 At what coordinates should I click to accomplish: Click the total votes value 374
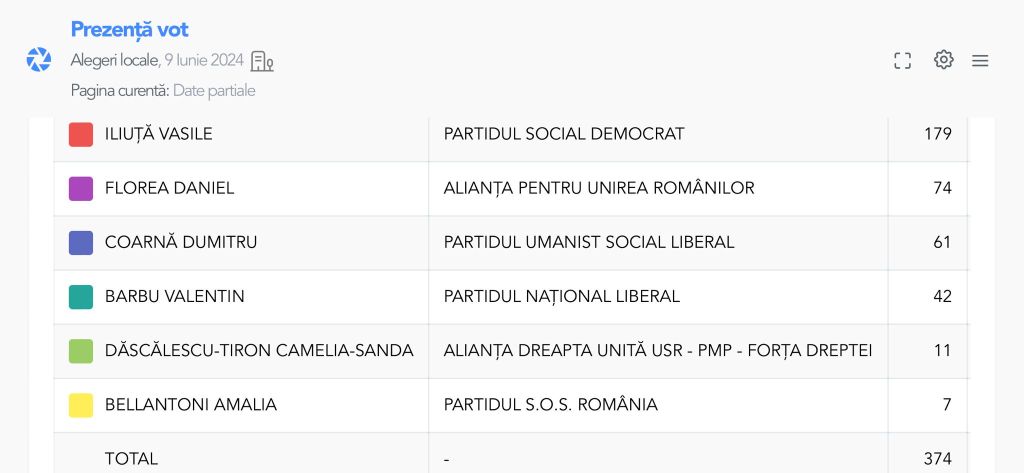click(937, 459)
